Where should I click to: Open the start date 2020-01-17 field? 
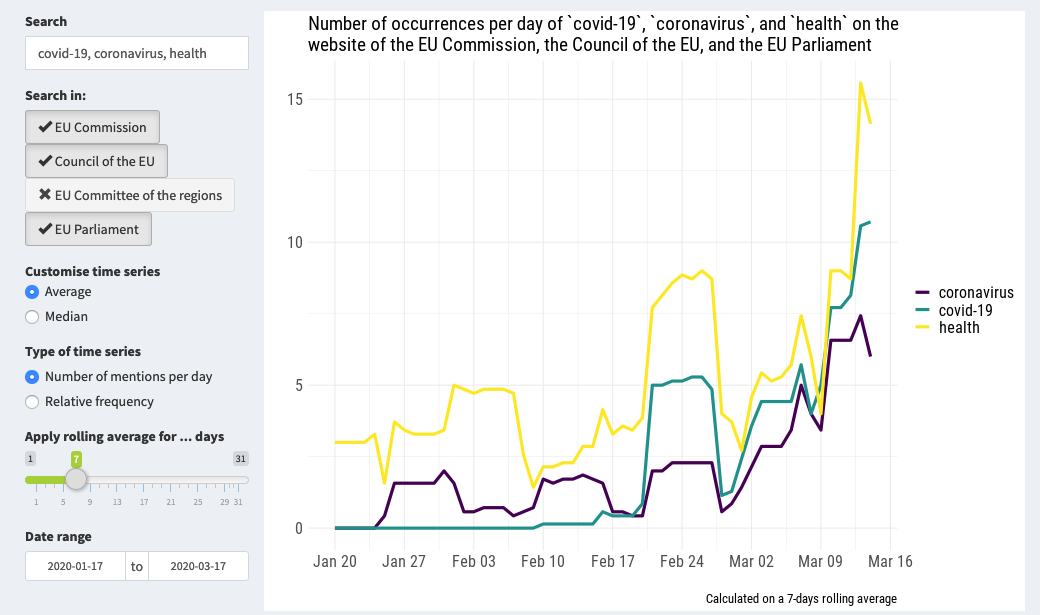click(x=75, y=566)
